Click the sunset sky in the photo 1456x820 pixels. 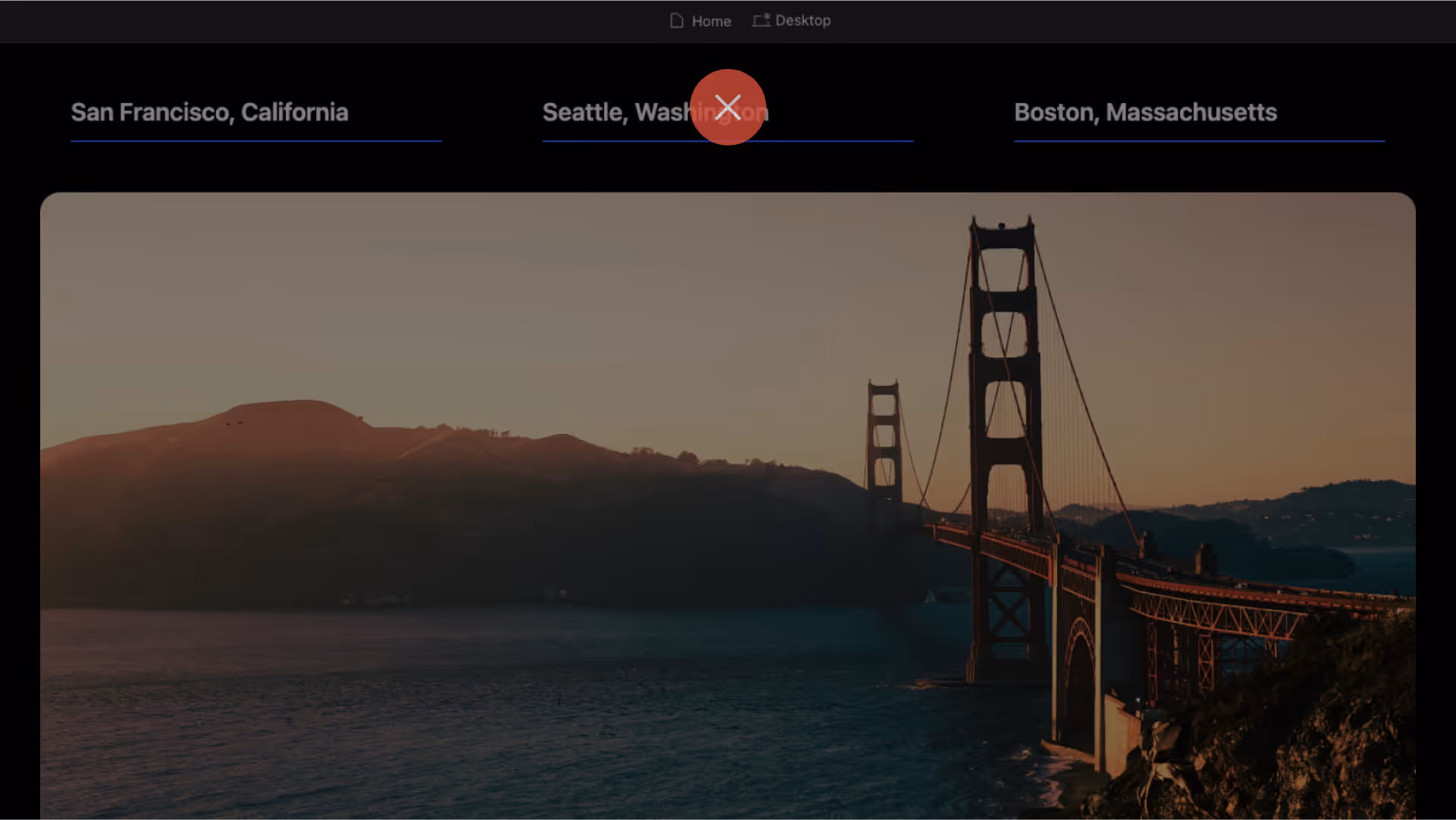531,303
